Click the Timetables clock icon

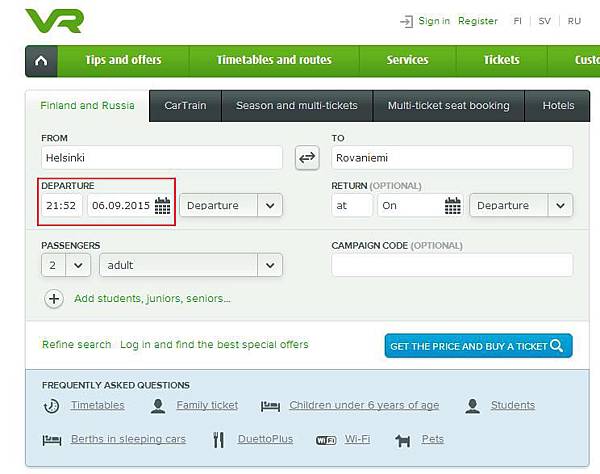[51, 406]
